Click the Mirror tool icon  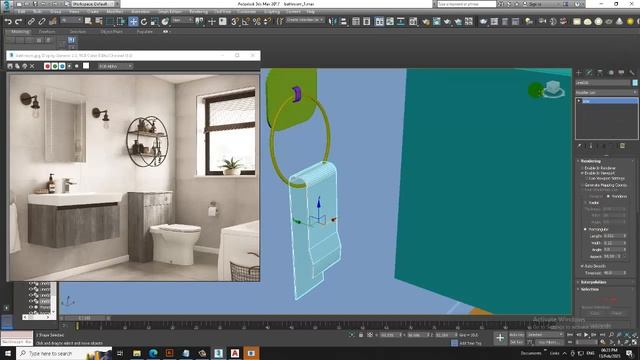coord(333,21)
